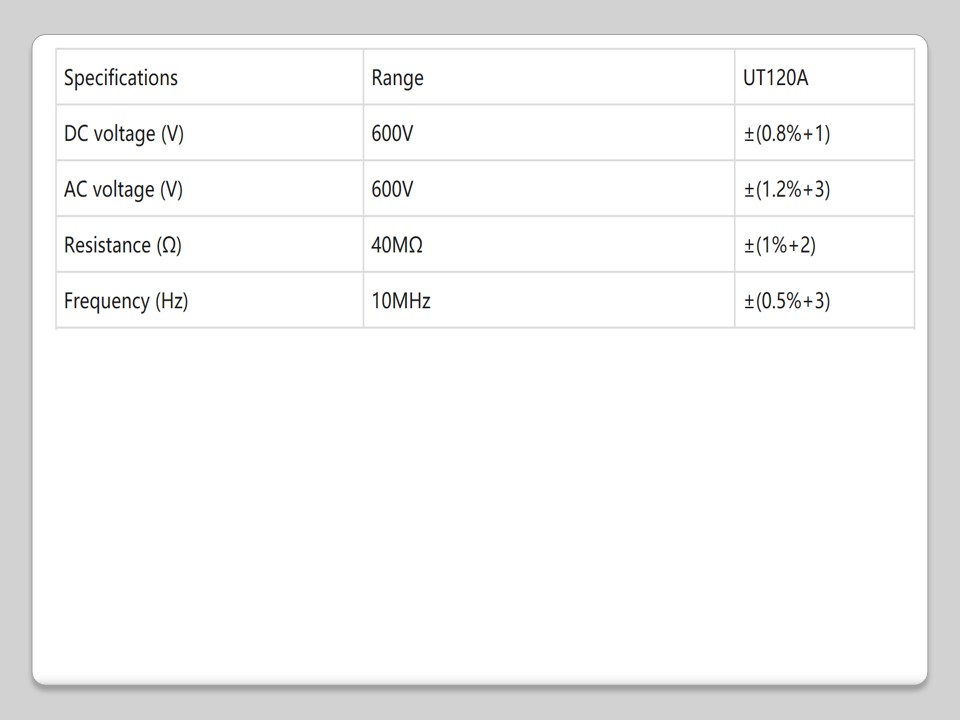
Task: Click AC voltage accuracy ±(1.2%+3)
Action: tap(787, 190)
